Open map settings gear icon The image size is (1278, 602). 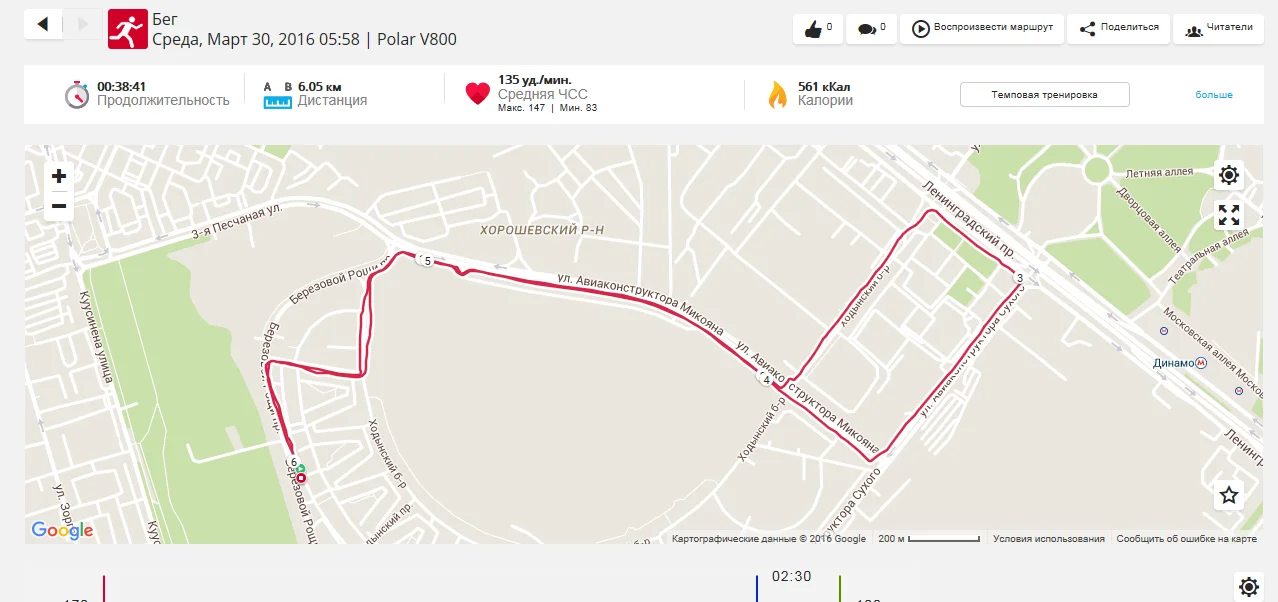coord(1229,176)
